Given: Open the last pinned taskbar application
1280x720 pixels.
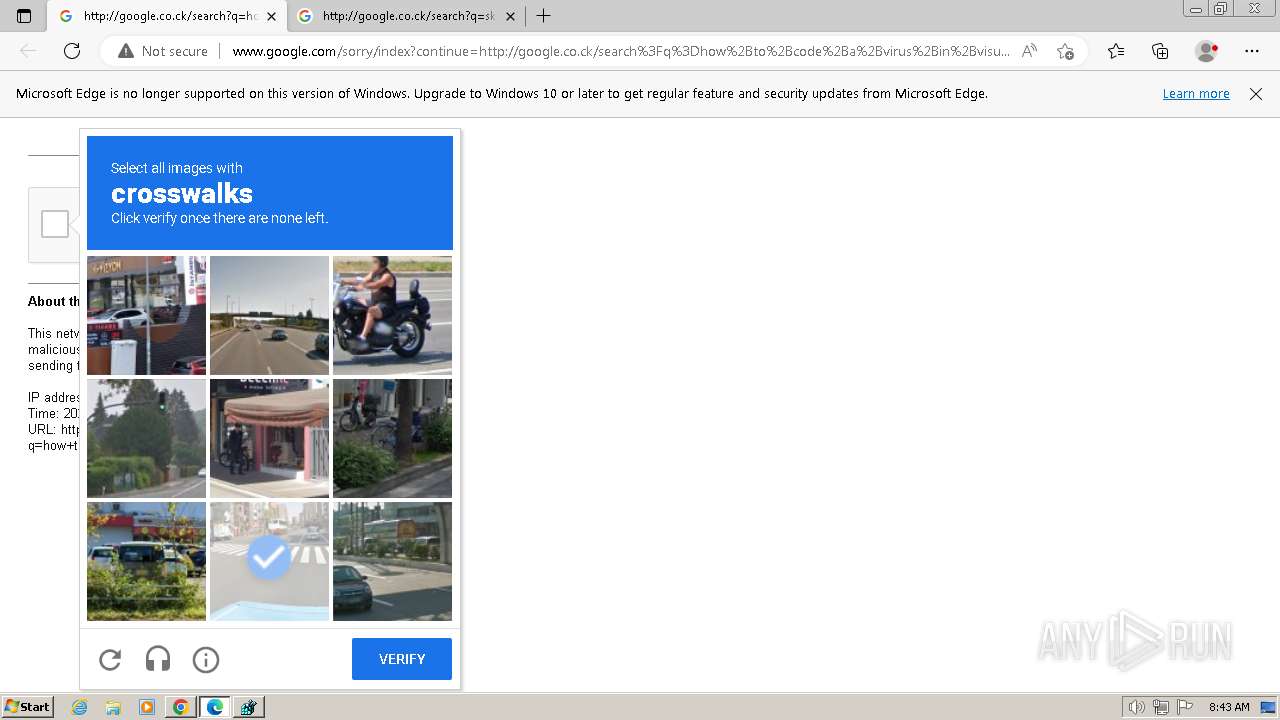Looking at the screenshot, I should coord(249,707).
